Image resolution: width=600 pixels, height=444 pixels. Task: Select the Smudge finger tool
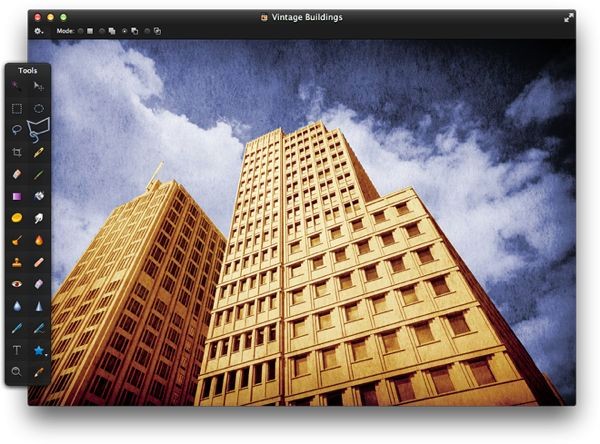coord(39,218)
